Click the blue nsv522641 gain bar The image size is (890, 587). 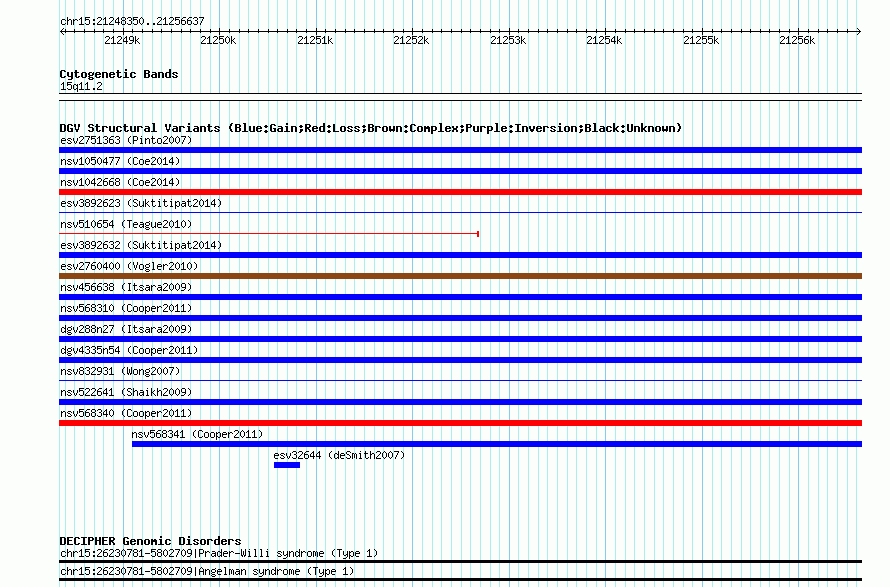(460, 402)
